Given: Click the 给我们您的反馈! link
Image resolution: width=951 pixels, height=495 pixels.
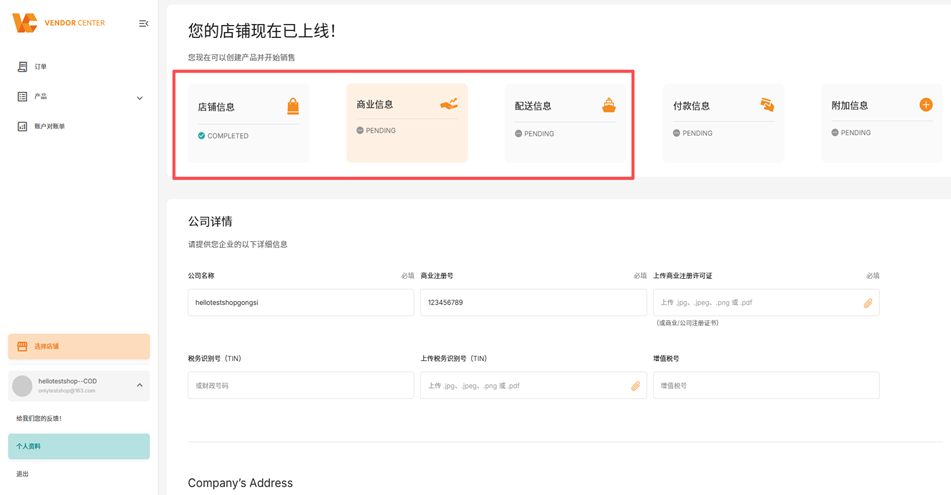Looking at the screenshot, I should pyautogui.click(x=39, y=419).
